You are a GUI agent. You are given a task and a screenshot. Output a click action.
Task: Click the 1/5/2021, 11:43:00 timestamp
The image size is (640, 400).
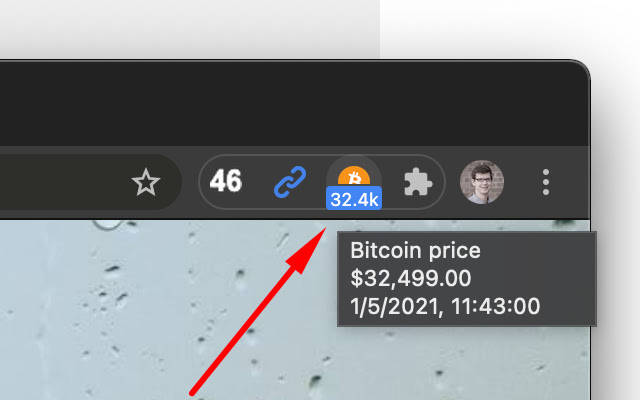pos(445,306)
